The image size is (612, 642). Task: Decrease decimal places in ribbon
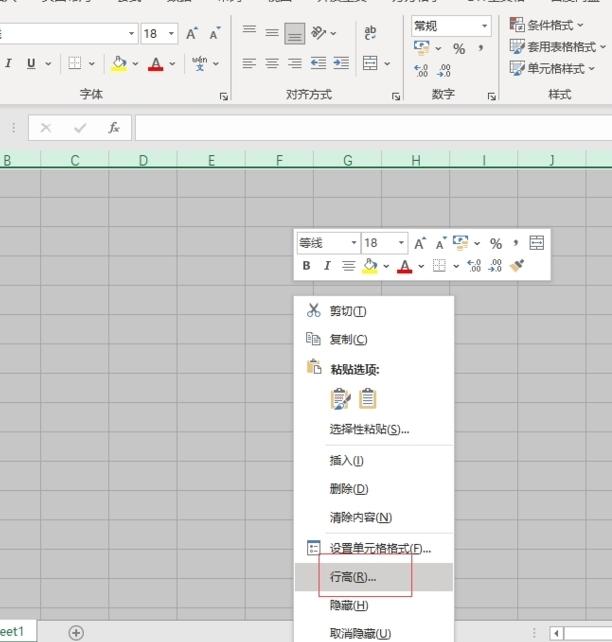click(x=444, y=71)
